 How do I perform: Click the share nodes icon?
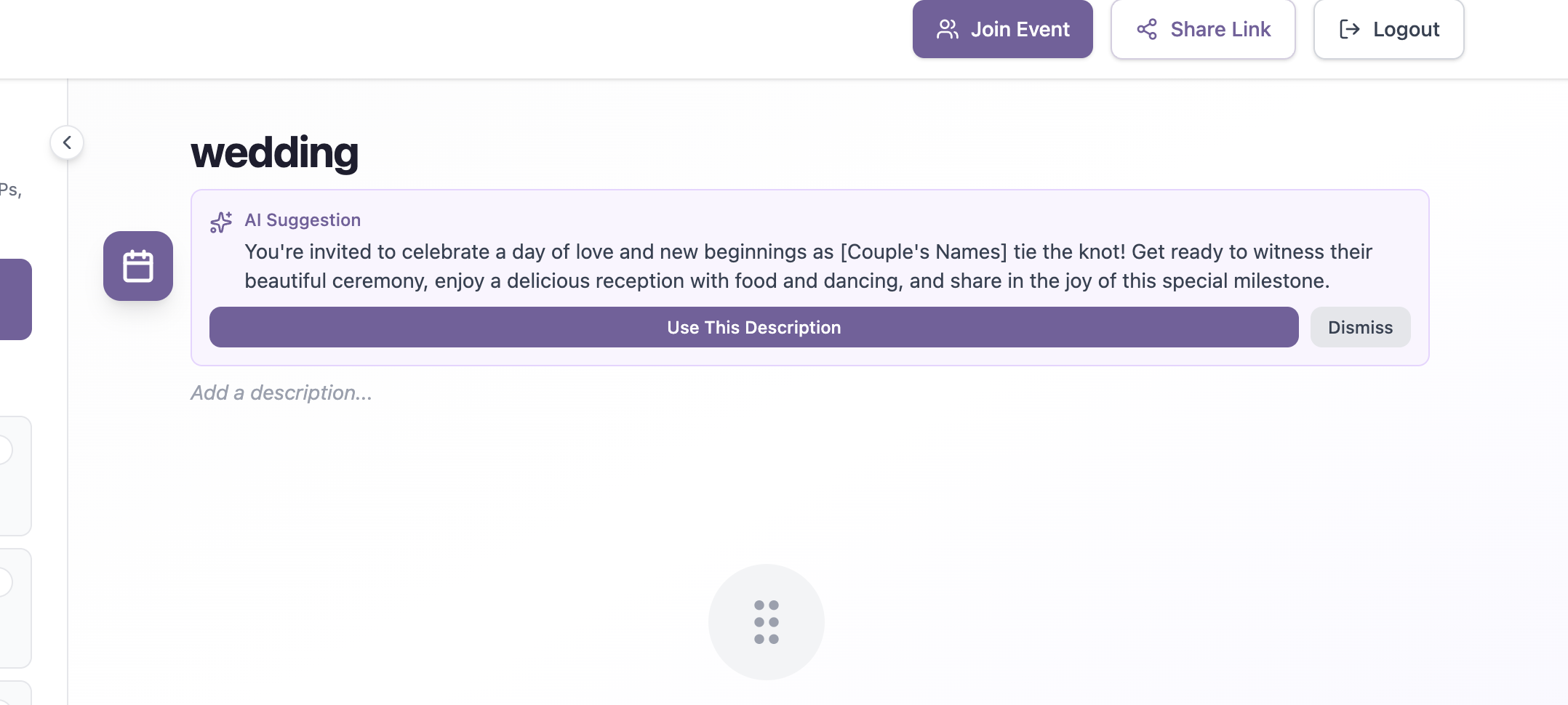point(1147,29)
